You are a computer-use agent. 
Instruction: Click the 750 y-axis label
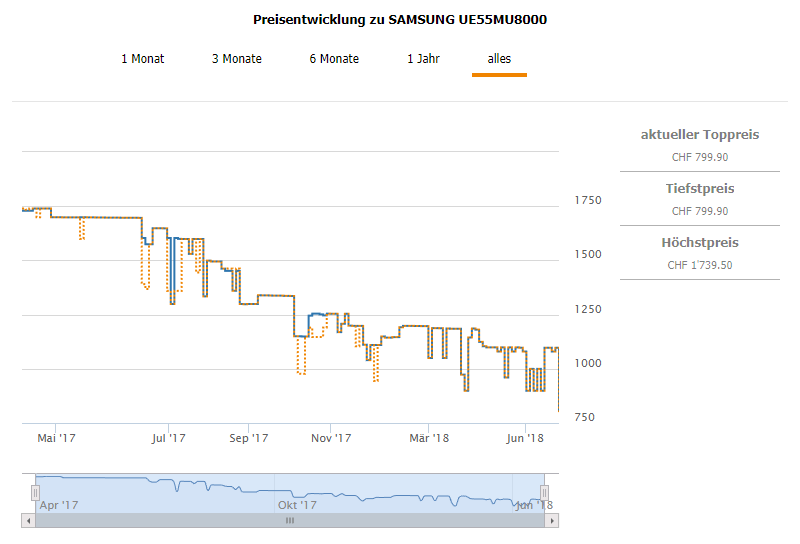(x=584, y=417)
